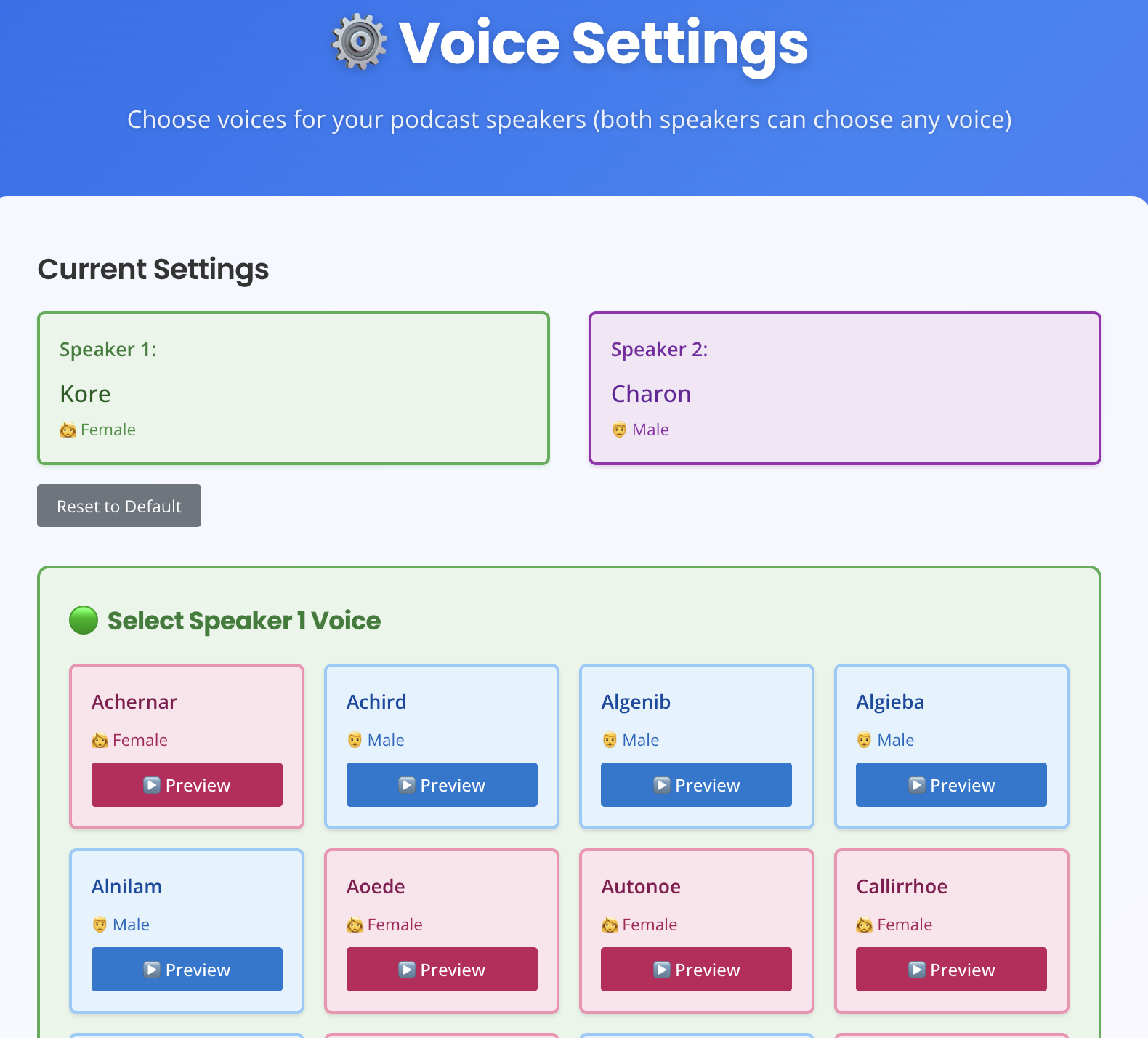The height and width of the screenshot is (1038, 1148).
Task: Preview the Autonoe voice sample
Action: 696,970
